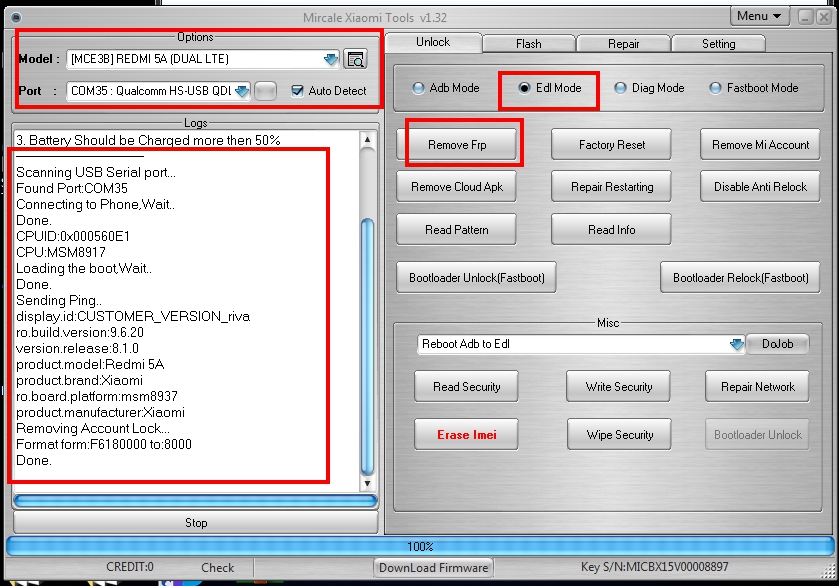Click the logs scrollbar up arrow
839x586 pixels.
click(x=367, y=140)
